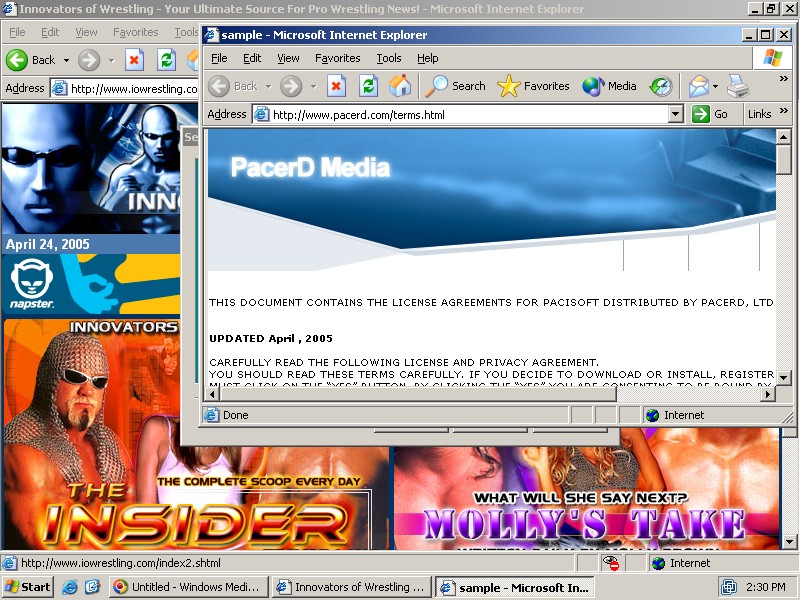
Task: Click the 2:30 PM clock in the system tray
Action: click(765, 587)
